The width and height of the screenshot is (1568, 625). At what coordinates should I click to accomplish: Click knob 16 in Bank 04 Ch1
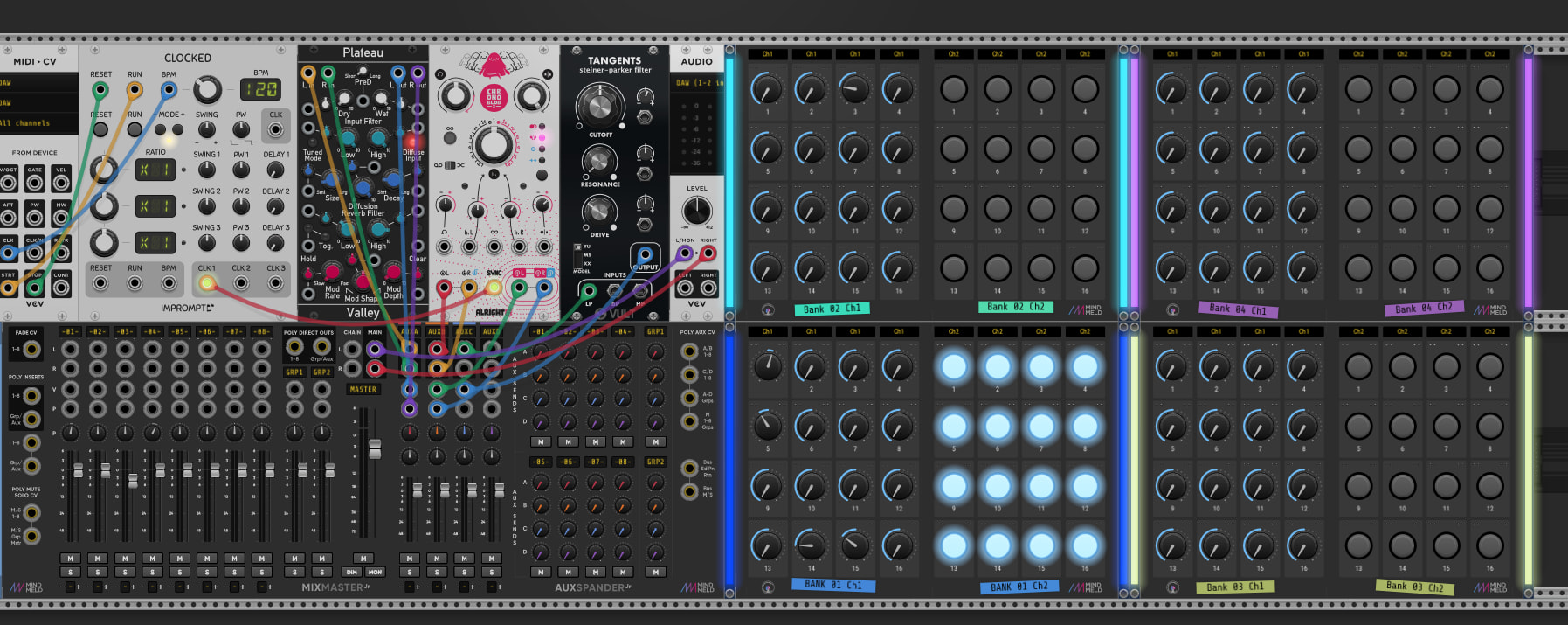[x=1303, y=267]
